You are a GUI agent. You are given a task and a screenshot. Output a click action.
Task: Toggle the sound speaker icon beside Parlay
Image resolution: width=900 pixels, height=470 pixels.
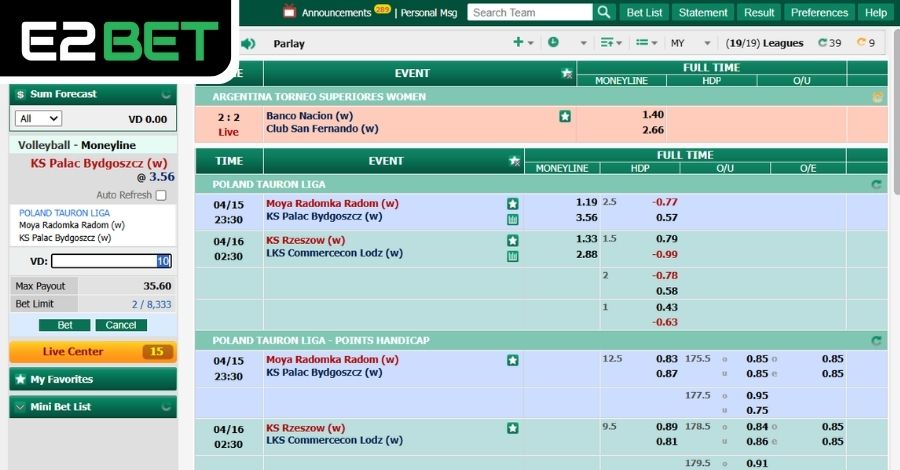click(x=247, y=44)
